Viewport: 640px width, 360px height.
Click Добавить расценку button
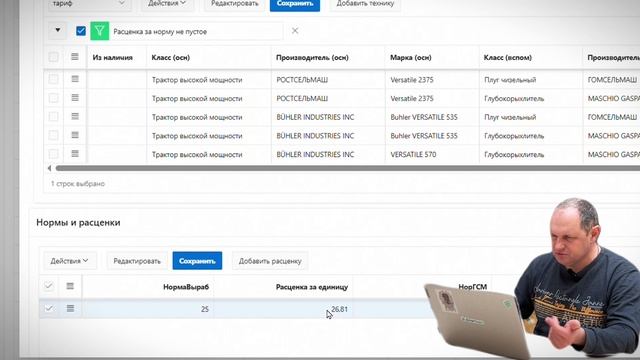(270, 261)
